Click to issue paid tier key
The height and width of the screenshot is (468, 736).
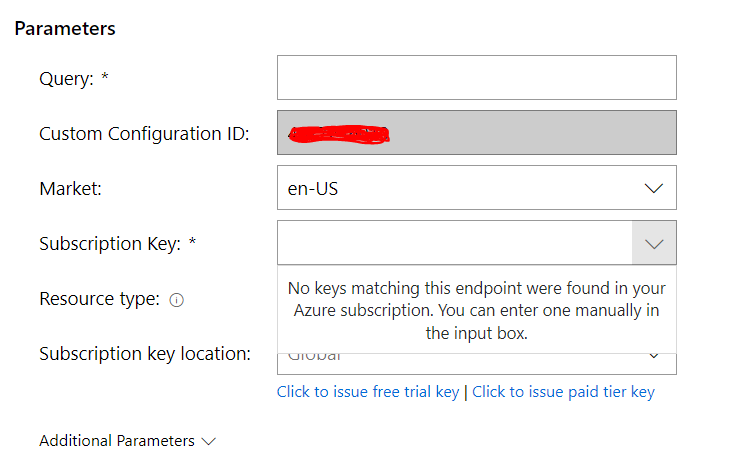coord(563,391)
